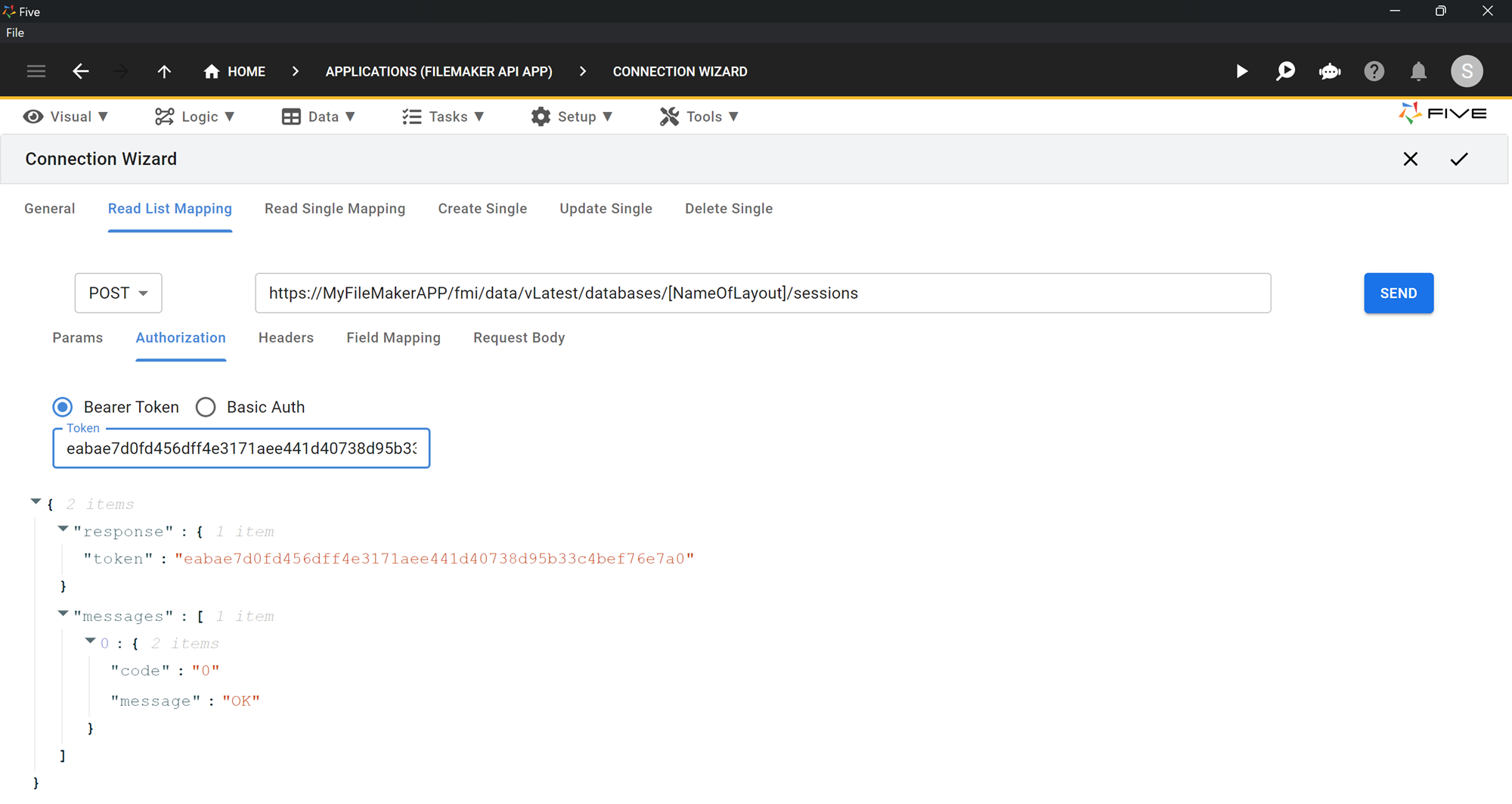Open the Data menu
Viewport: 1512px width, 804px height.
click(318, 116)
